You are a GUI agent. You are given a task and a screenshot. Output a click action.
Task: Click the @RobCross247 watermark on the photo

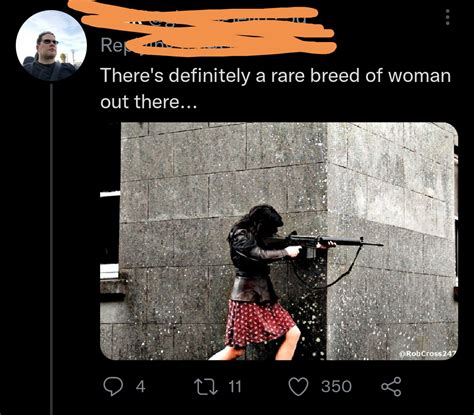coord(428,354)
